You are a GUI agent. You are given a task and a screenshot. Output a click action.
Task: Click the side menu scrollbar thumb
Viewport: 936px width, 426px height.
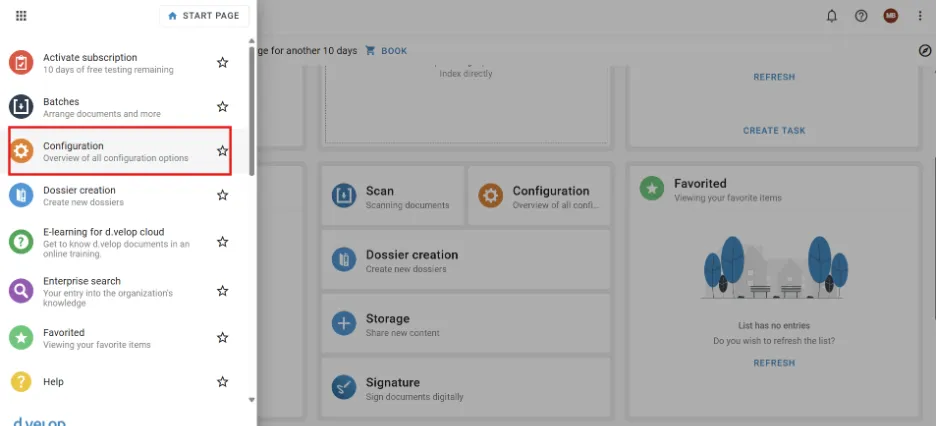pyautogui.click(x=252, y=110)
